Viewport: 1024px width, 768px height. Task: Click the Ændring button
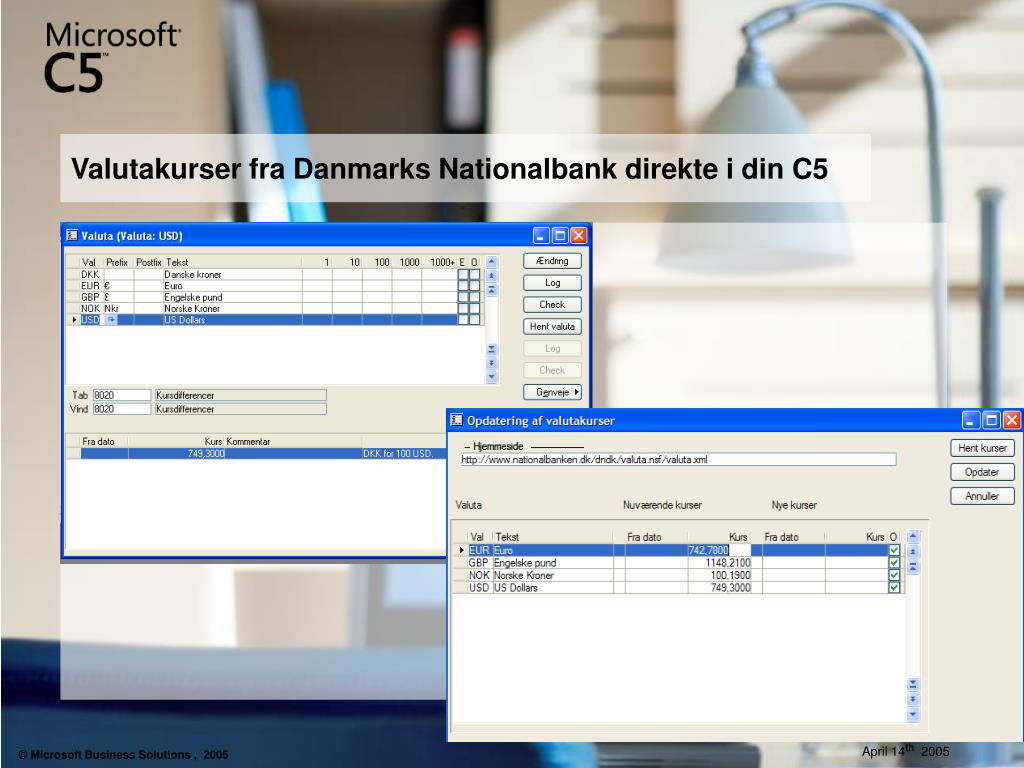coord(552,261)
